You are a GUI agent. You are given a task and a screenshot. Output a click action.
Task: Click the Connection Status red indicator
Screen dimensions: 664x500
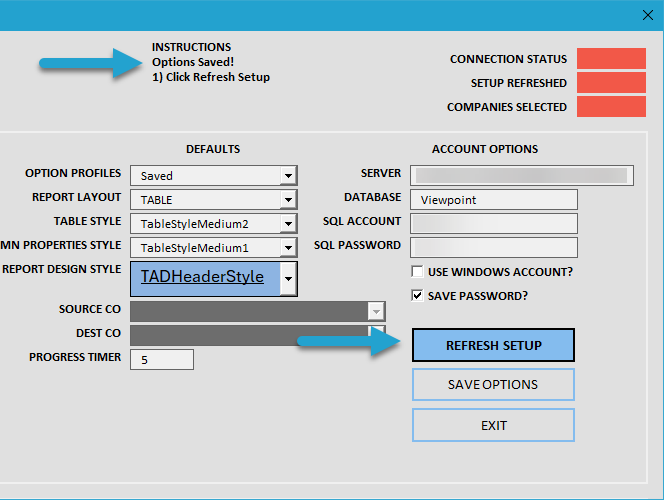click(611, 58)
